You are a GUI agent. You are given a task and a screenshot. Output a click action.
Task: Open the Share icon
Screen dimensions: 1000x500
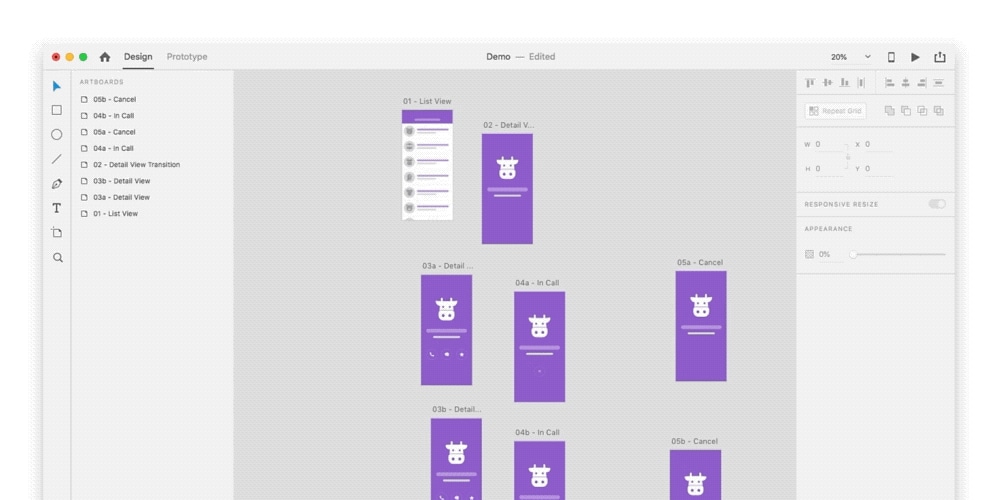click(x=939, y=57)
